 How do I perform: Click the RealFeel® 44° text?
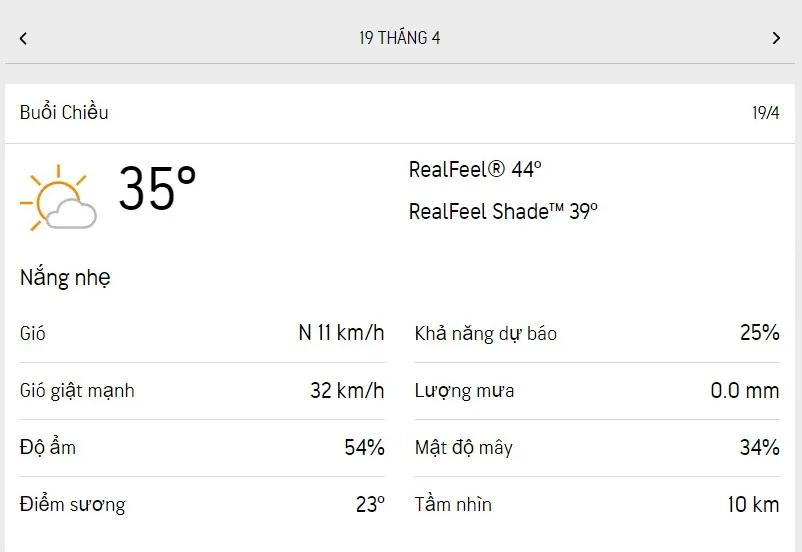[475, 170]
